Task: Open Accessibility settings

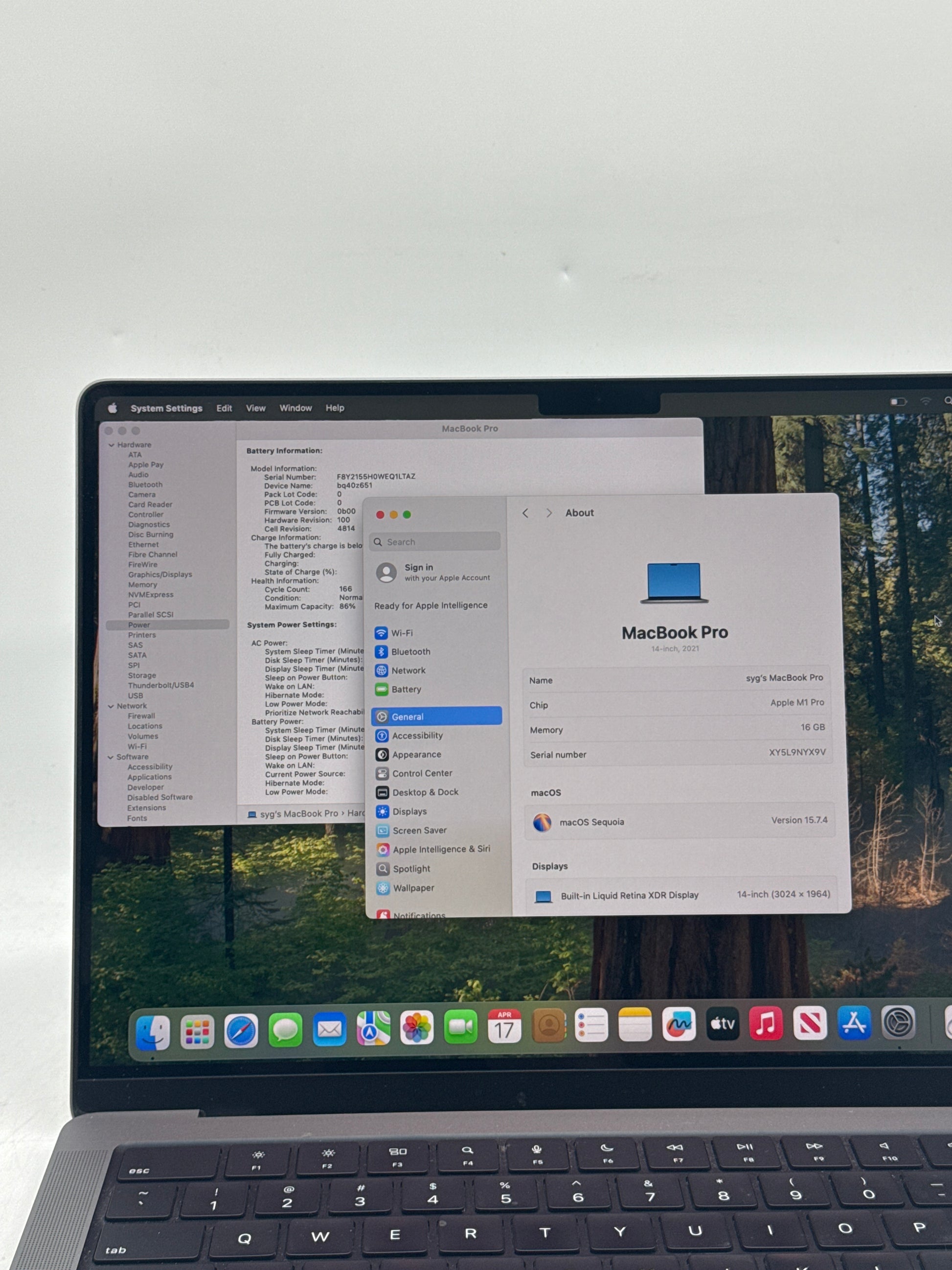Action: [x=417, y=736]
